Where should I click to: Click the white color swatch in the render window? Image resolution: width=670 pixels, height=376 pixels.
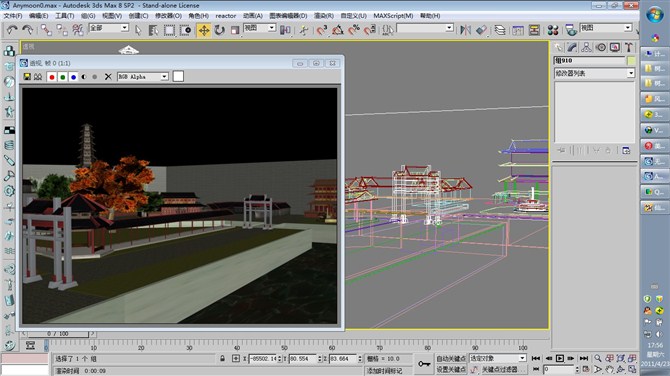178,76
